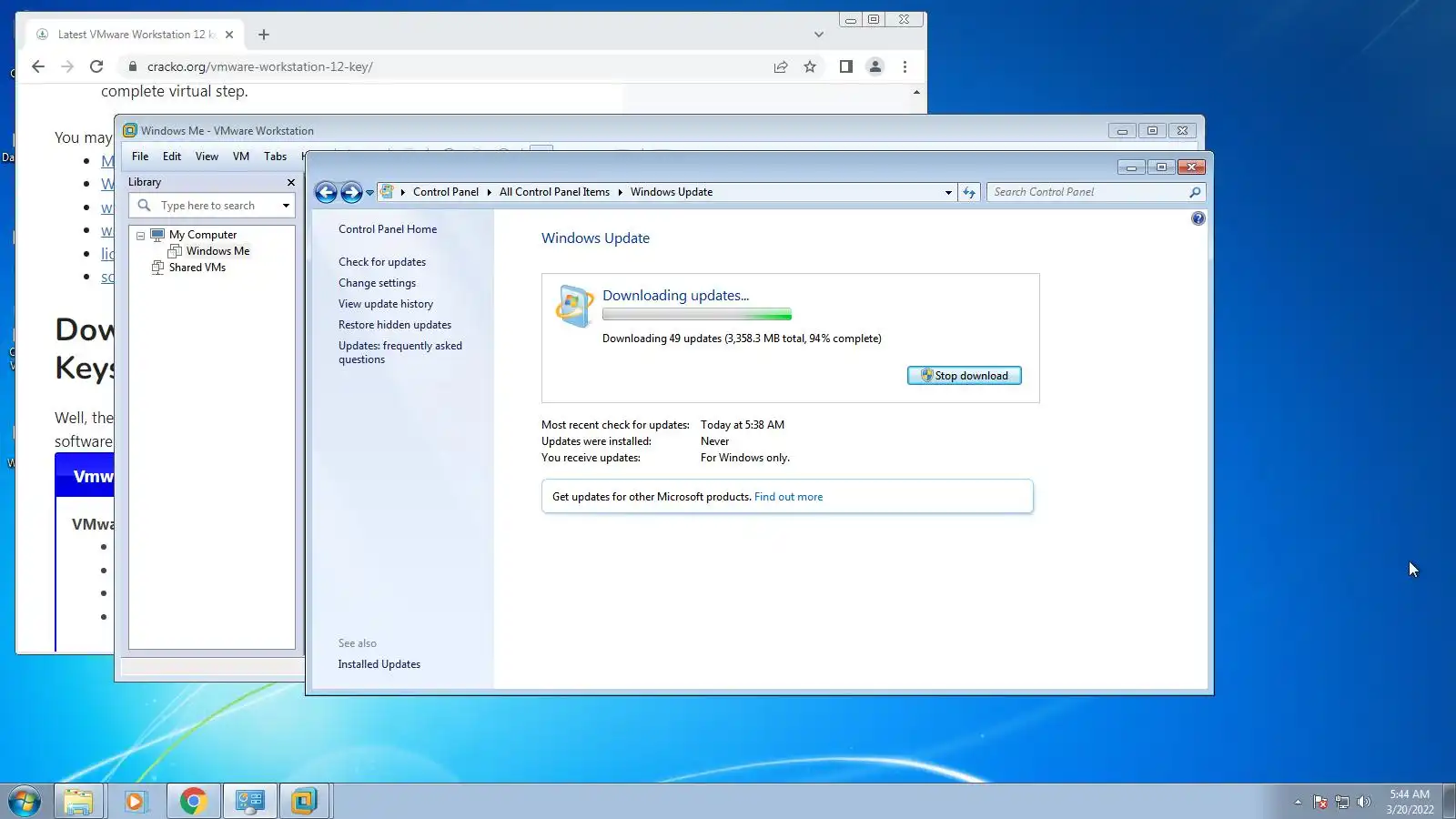Go back in Chrome

(38, 66)
